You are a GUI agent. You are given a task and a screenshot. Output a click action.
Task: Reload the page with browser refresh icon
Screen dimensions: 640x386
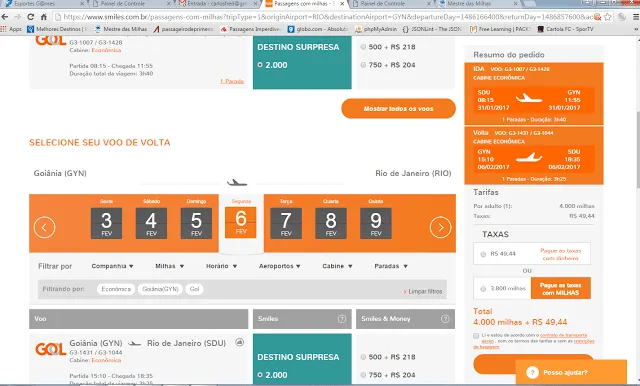(30, 17)
